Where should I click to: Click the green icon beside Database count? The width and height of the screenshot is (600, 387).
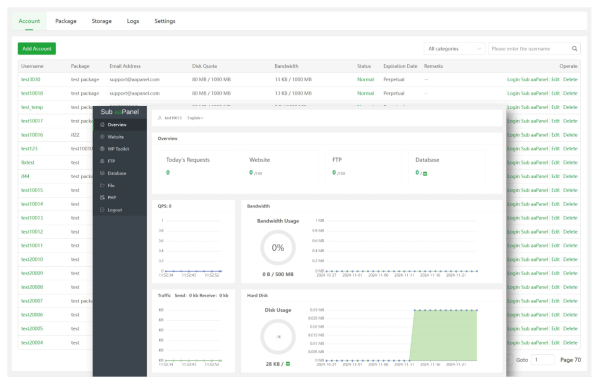[425, 174]
